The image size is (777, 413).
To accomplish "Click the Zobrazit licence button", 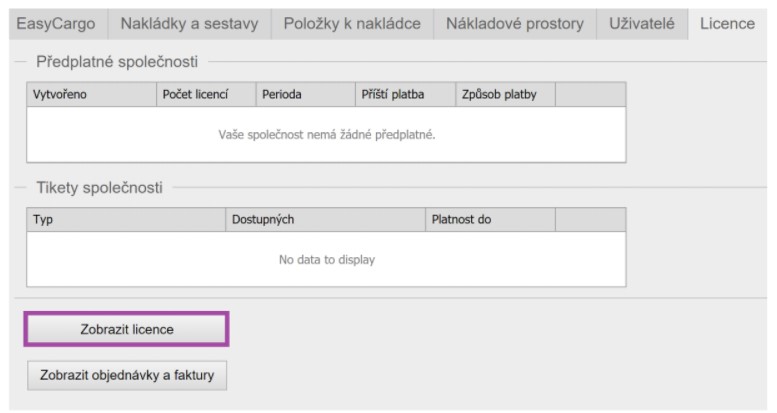I will tap(127, 329).
